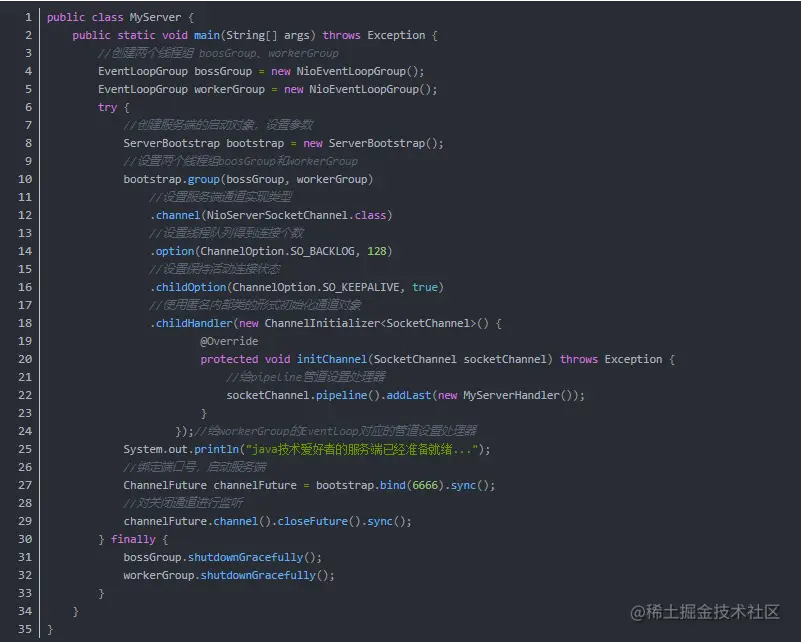Screen dimensions: 801x642
Task: Click the "finally" keyword on line 30
Action: 133,539
